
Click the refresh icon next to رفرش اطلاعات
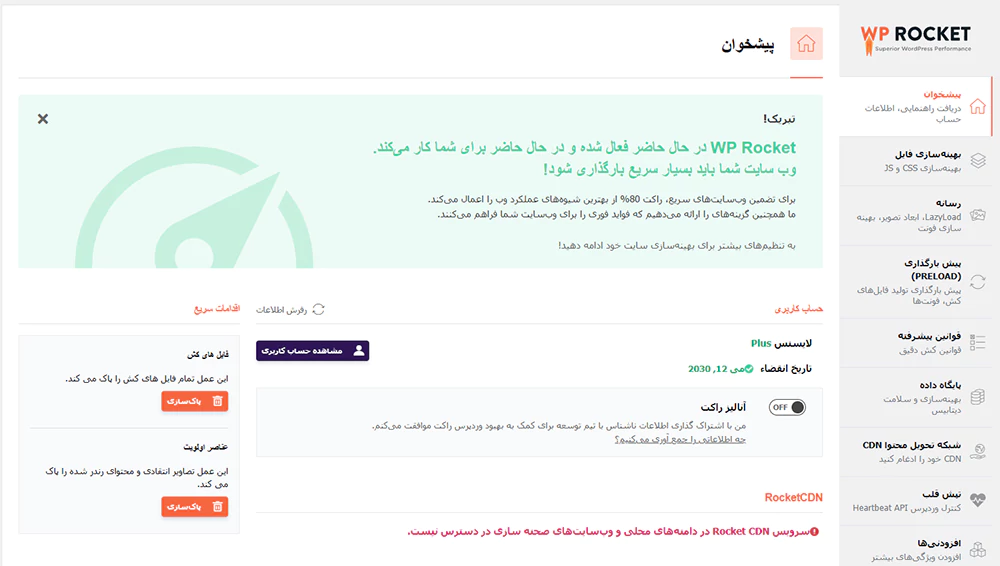click(318, 309)
